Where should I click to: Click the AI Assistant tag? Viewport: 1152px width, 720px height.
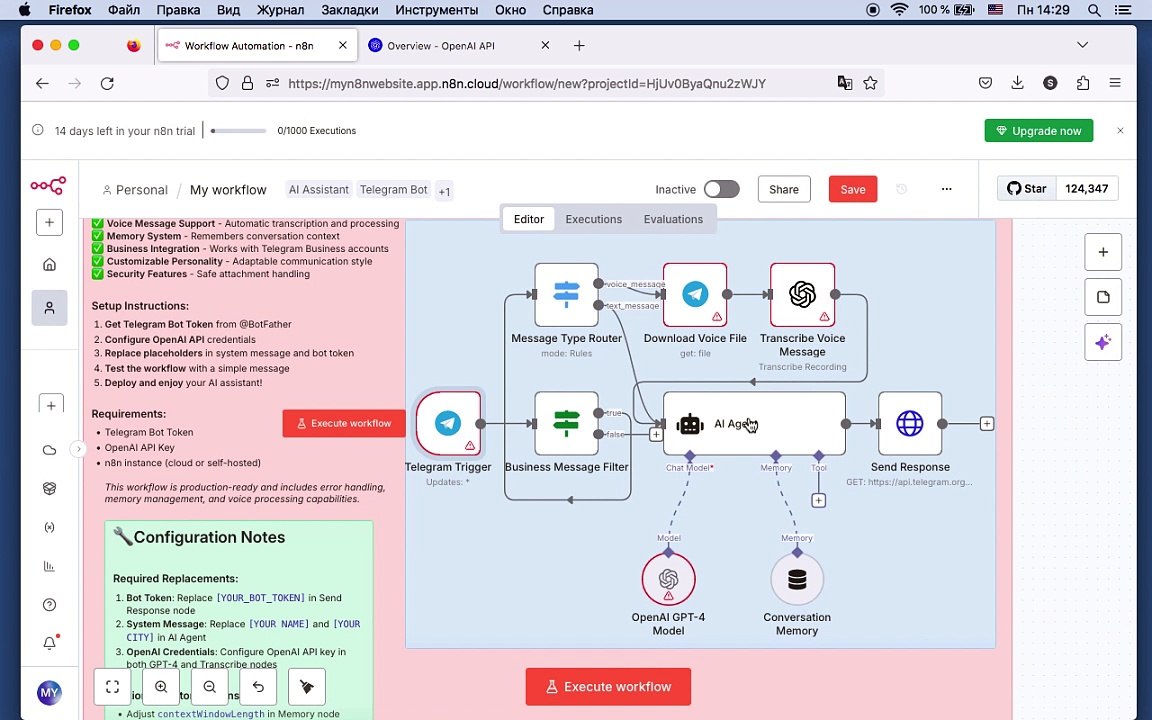[x=319, y=190]
